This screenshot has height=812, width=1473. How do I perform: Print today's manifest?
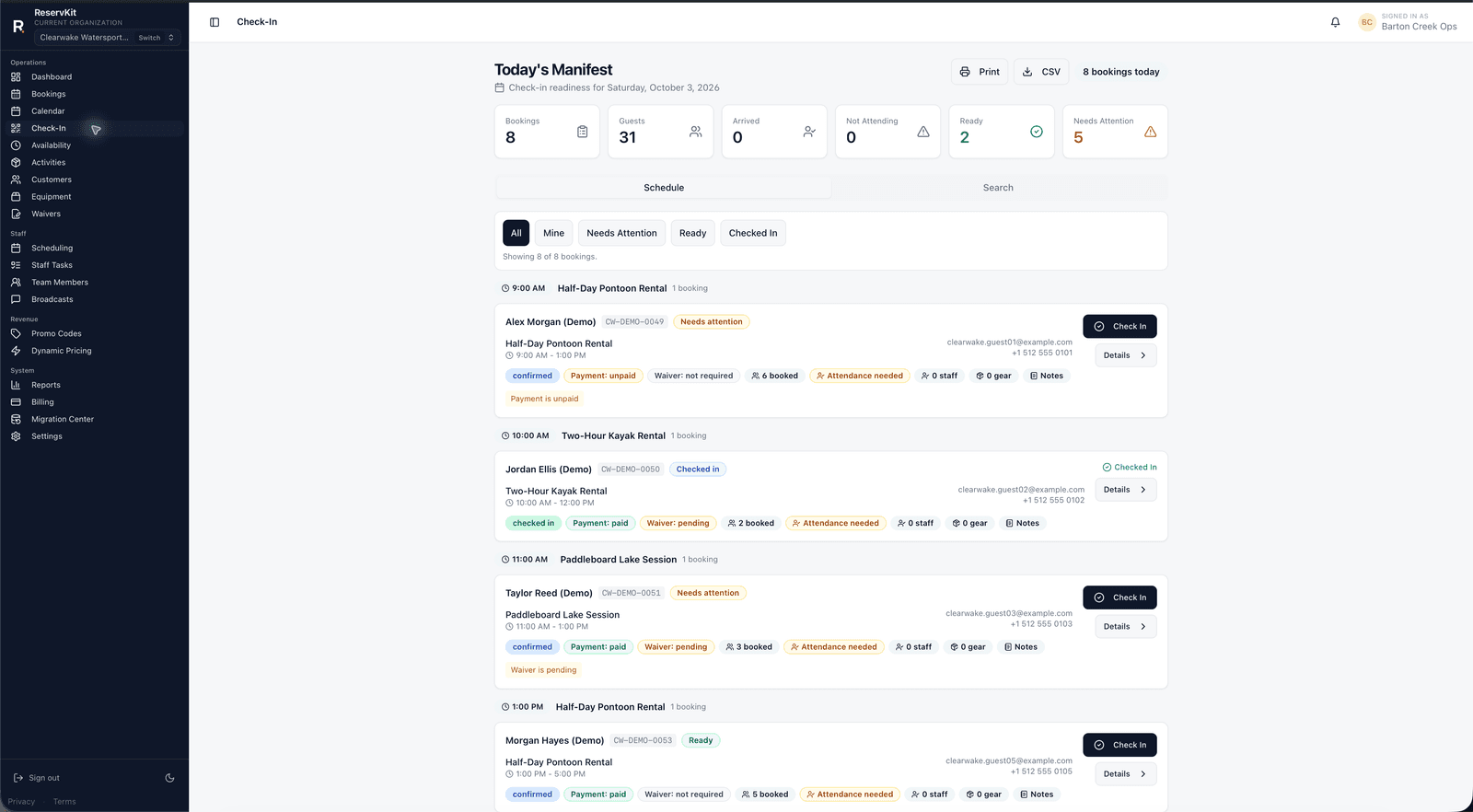pos(980,72)
